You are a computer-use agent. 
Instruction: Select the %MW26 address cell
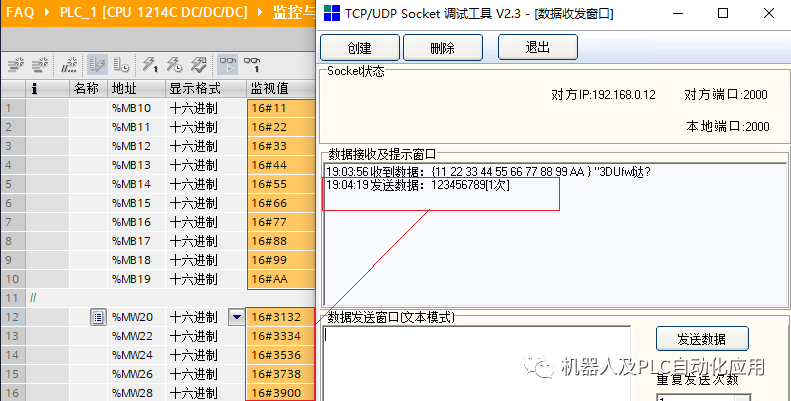pyautogui.click(x=136, y=374)
